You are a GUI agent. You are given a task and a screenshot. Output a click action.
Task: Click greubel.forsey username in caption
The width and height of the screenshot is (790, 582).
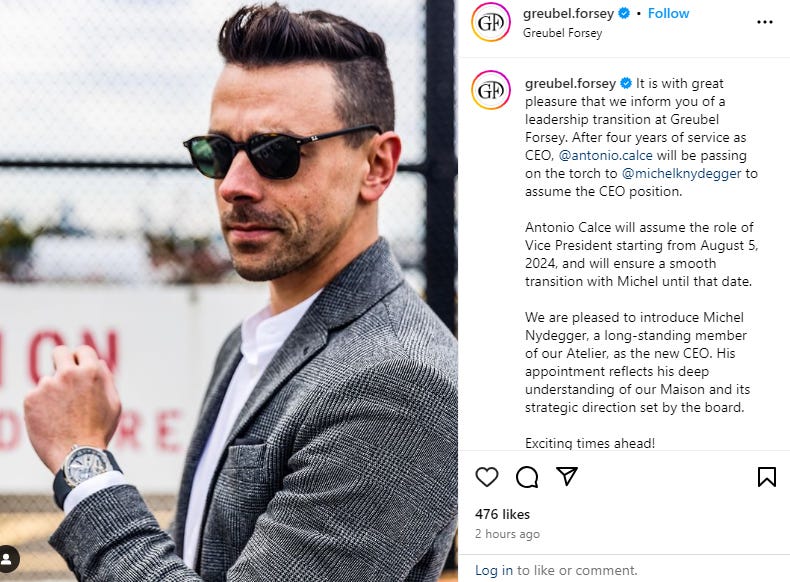pyautogui.click(x=570, y=83)
